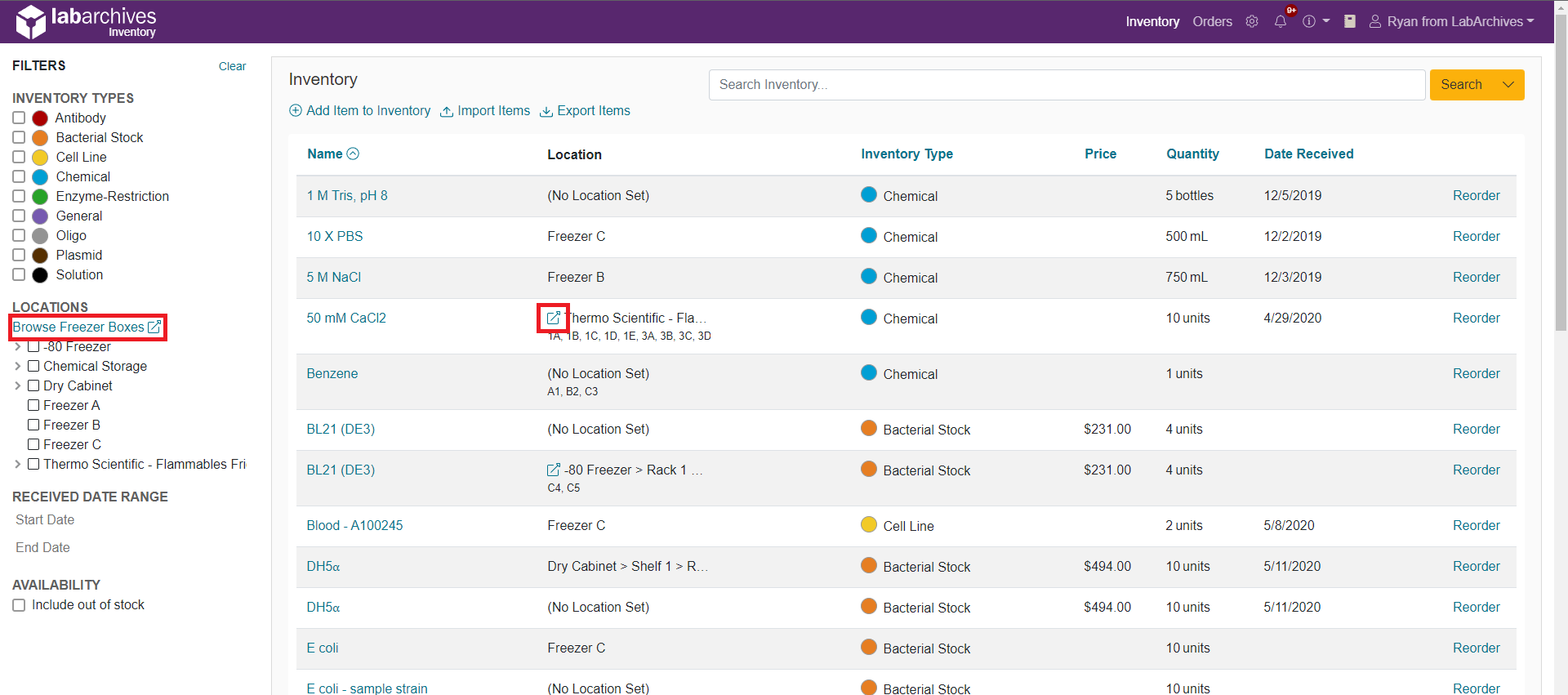Tick the Freezer B location checkbox
Image resolution: width=1568 pixels, height=695 pixels.
(x=33, y=425)
